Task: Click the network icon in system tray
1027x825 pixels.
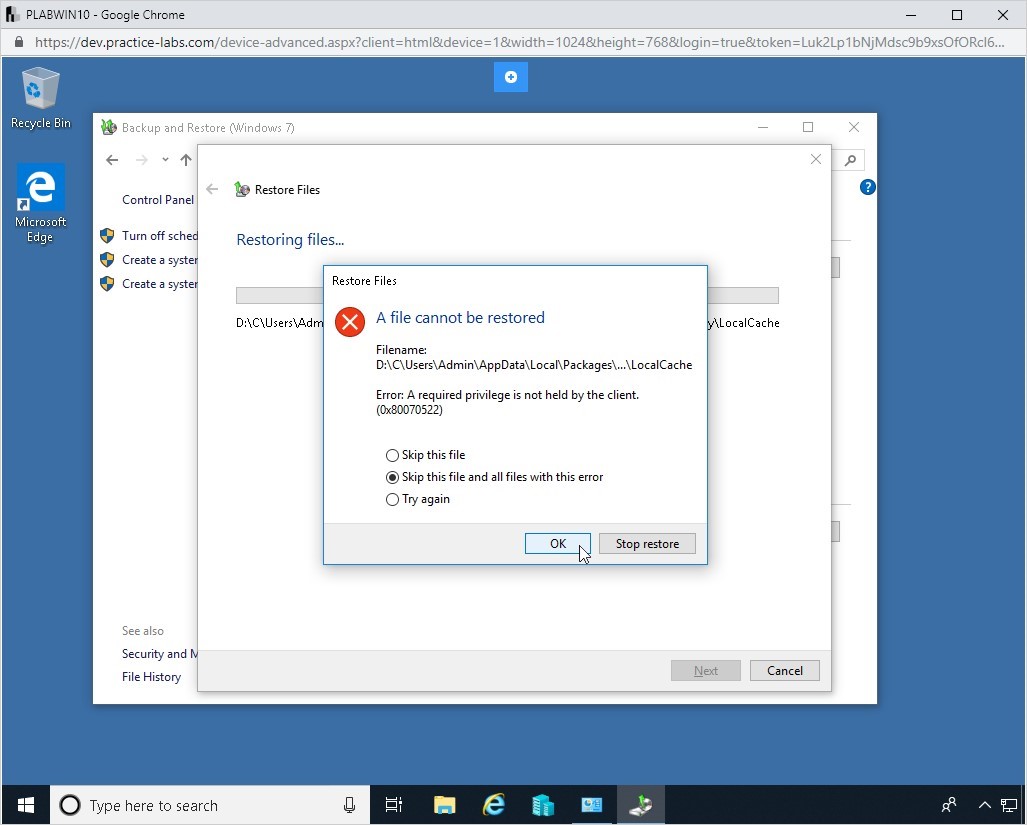Action: [1009, 805]
